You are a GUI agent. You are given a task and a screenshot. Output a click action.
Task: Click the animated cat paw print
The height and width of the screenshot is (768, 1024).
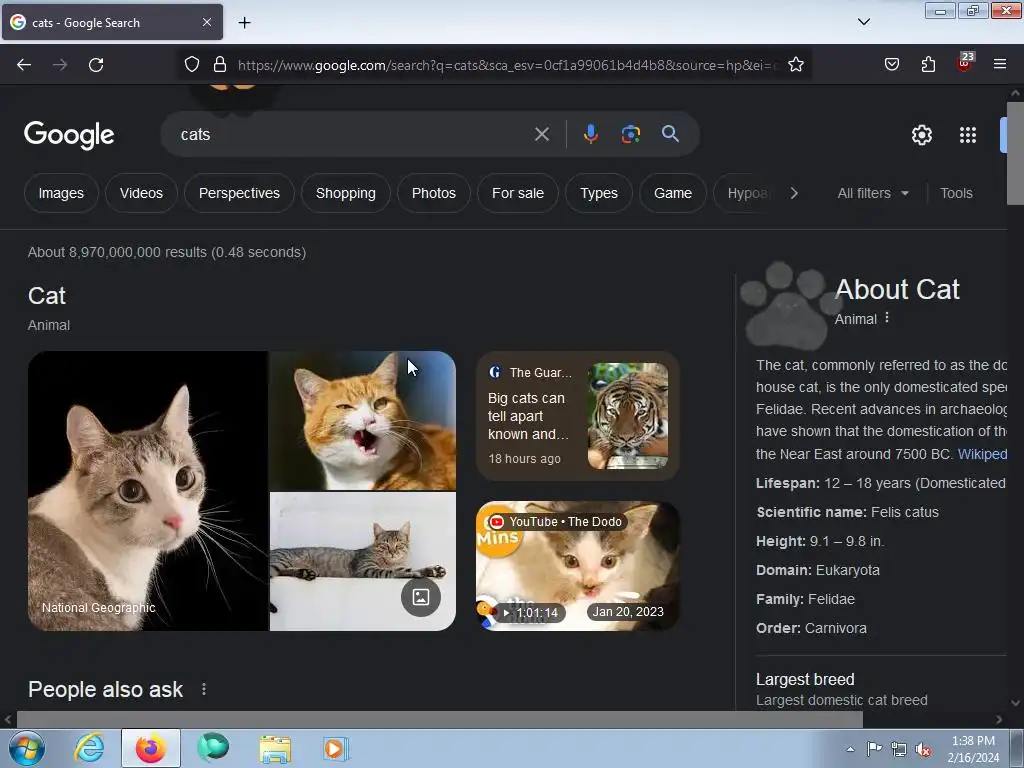coord(790,306)
